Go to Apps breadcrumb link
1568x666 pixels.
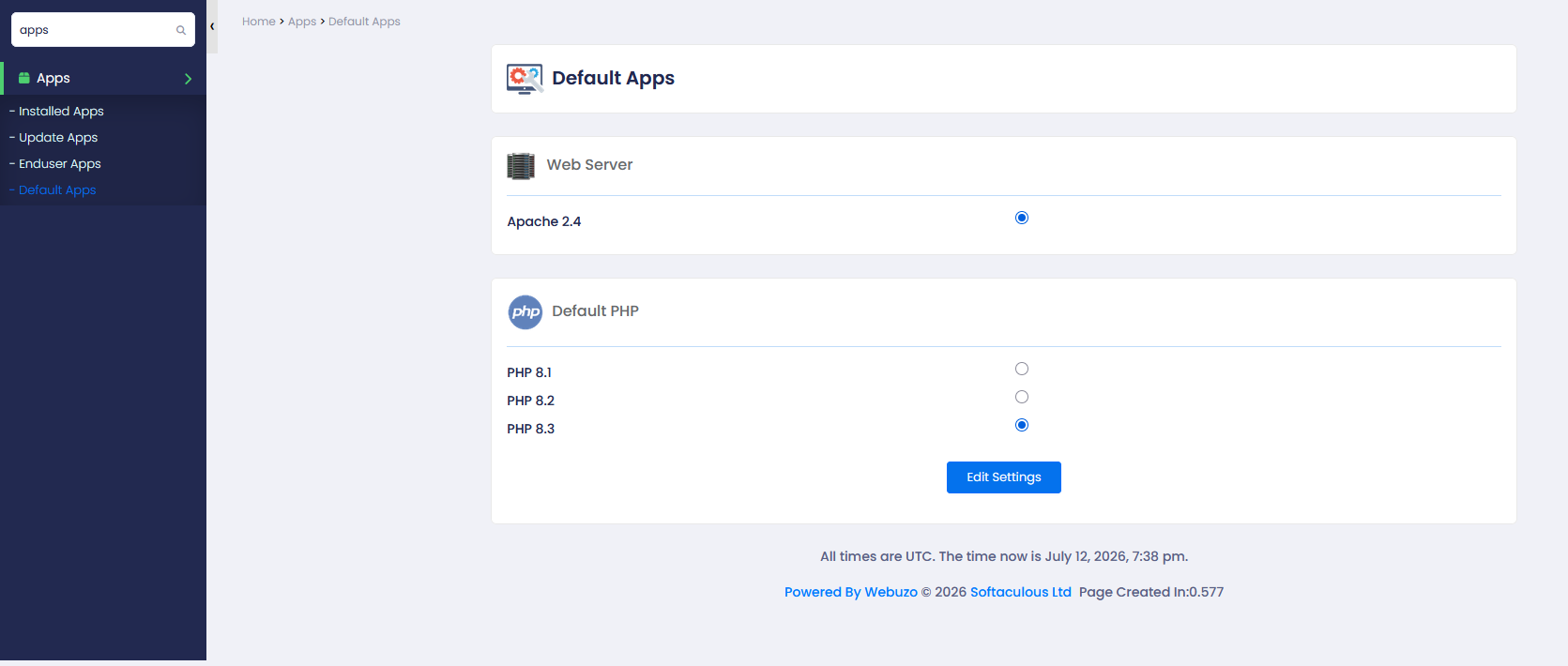tap(302, 22)
